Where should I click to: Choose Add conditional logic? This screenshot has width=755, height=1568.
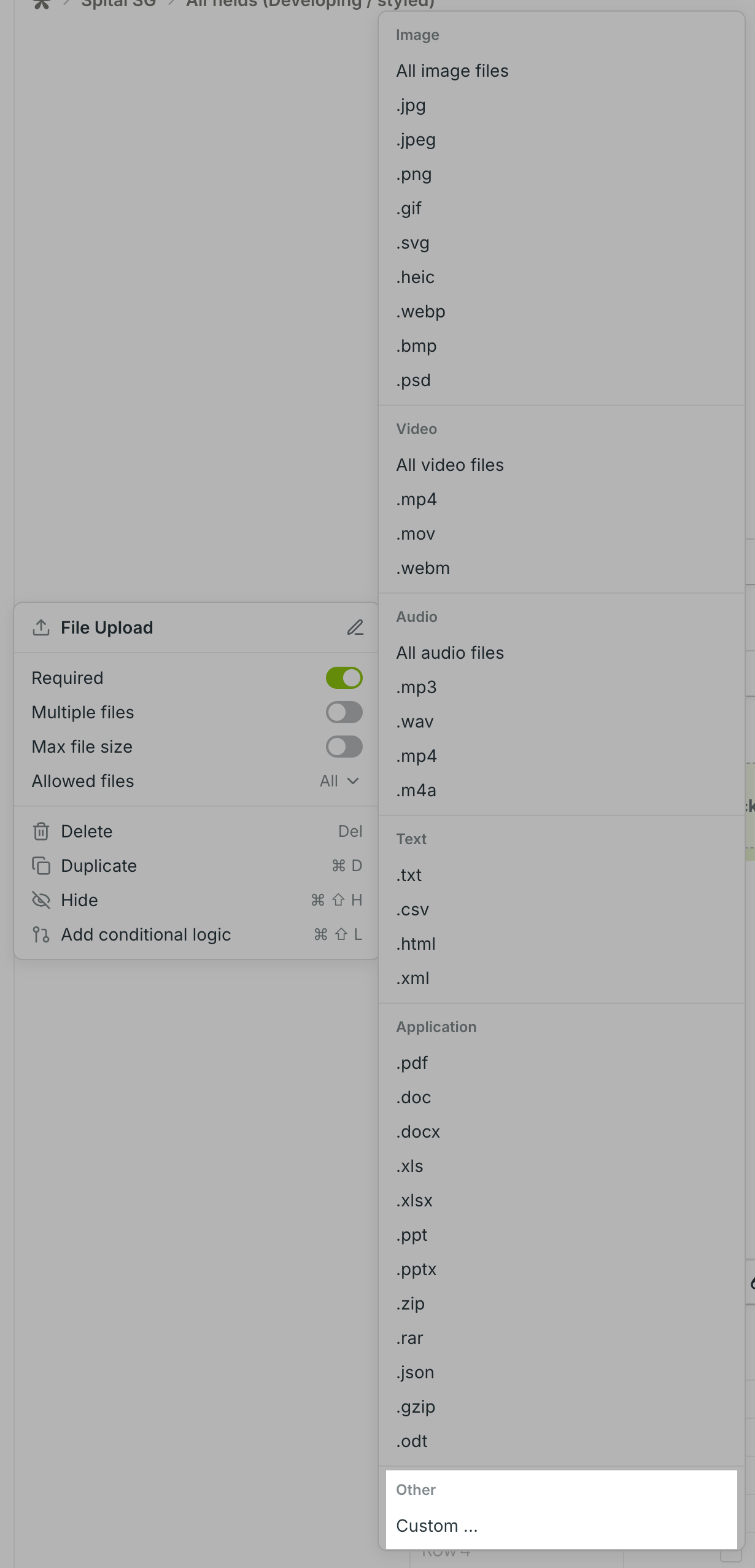tap(196, 934)
